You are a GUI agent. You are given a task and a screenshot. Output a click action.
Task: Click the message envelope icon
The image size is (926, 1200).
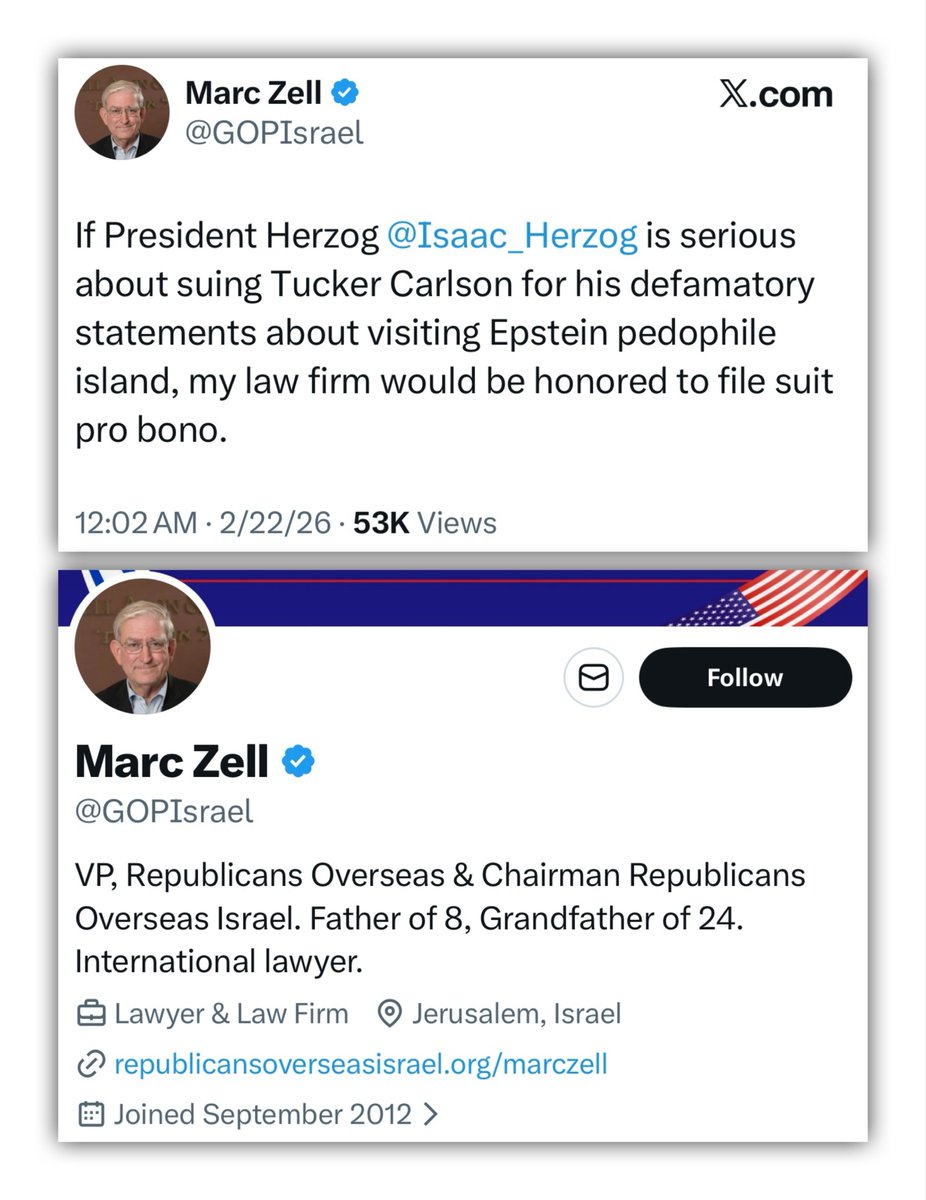(x=594, y=678)
